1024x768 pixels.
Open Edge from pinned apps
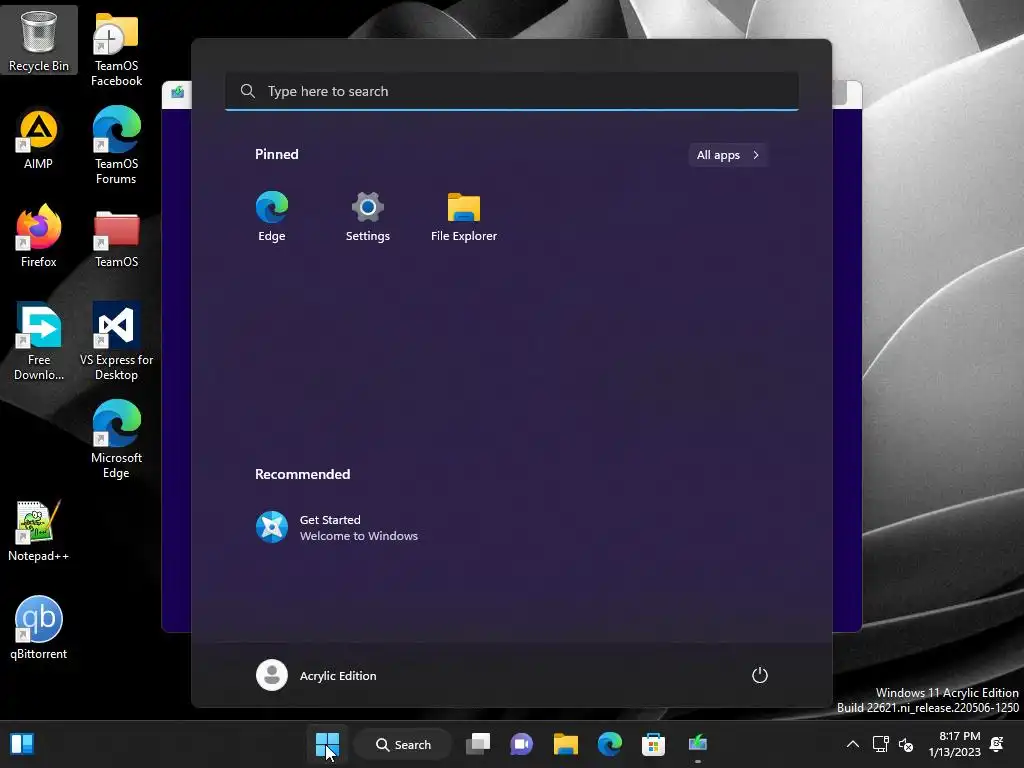click(272, 217)
